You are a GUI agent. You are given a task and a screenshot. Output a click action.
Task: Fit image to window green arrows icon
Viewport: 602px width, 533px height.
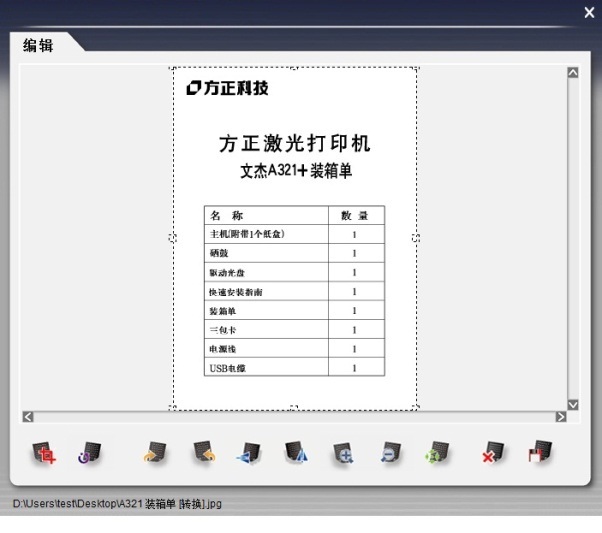(437, 452)
